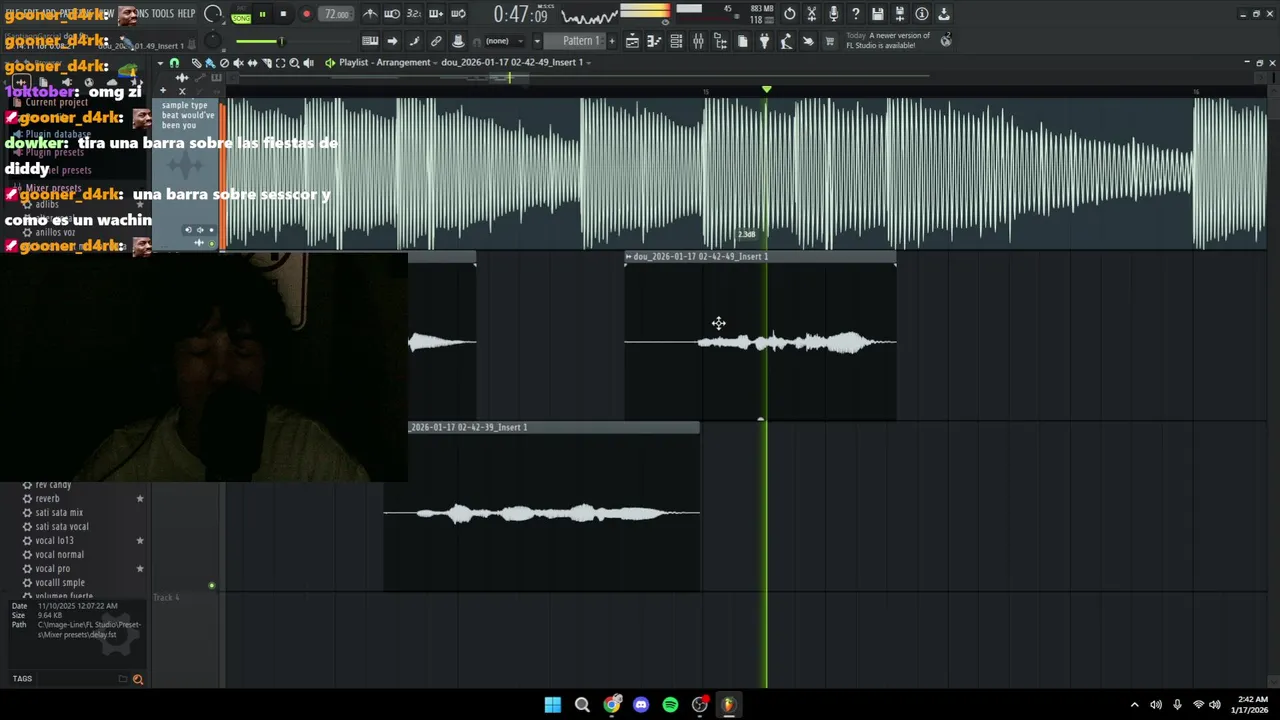
Task: Select 'reverb' mixer preset in browser
Action: point(47,498)
